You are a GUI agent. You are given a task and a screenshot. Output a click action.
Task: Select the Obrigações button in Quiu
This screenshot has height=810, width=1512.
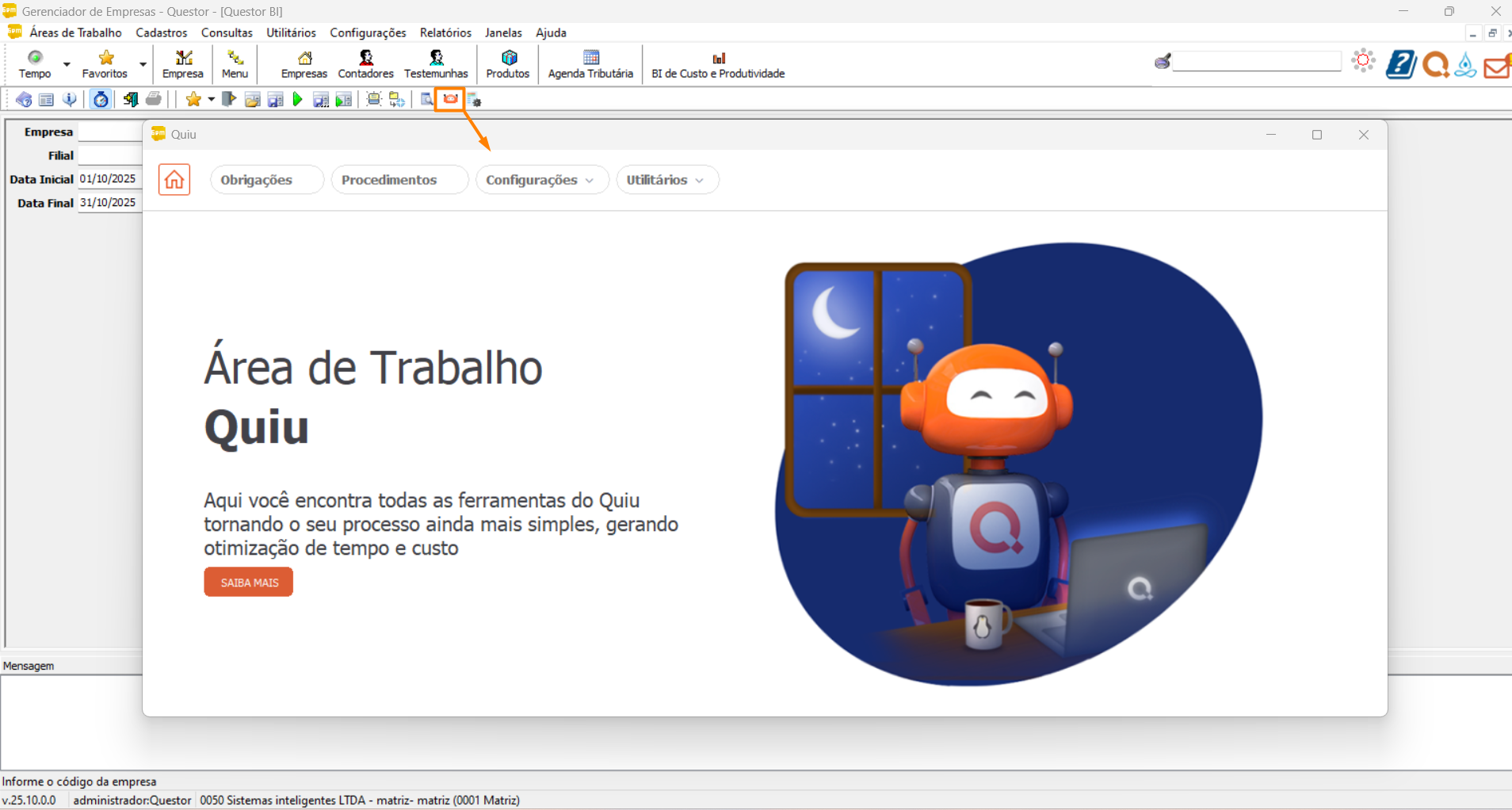pos(257,180)
